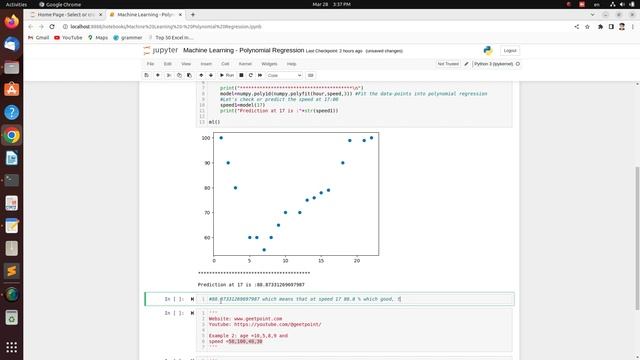Toggle the Chrome side panel icon
The height and width of the screenshot is (360, 640).
[x=611, y=27]
